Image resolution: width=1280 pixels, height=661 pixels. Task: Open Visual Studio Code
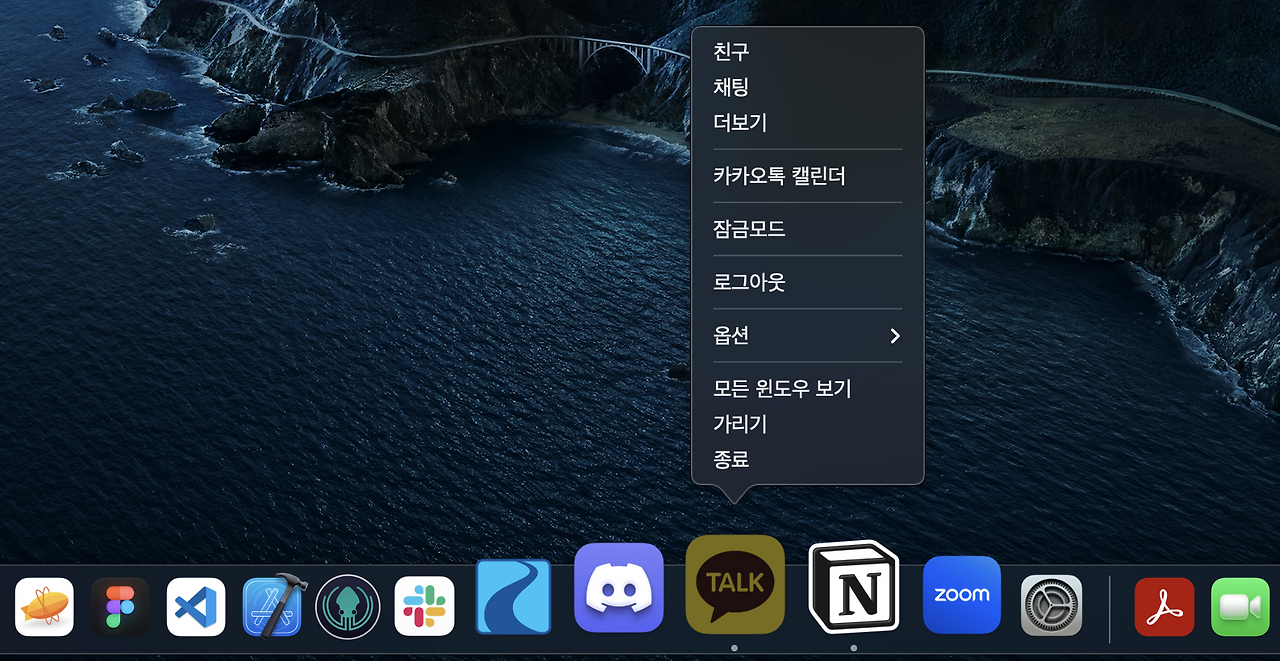click(195, 607)
